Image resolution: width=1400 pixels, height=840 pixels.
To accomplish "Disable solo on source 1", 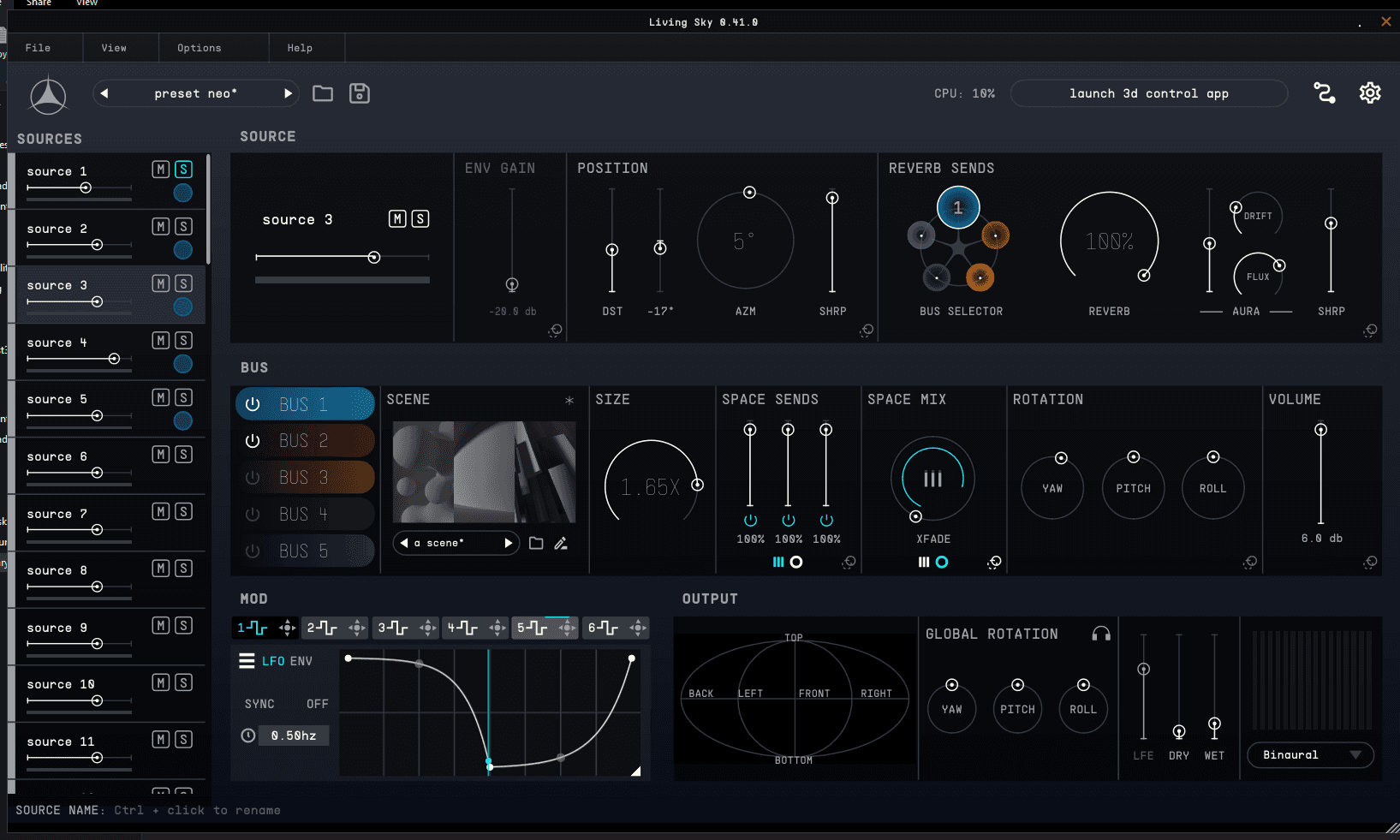I will point(183,170).
